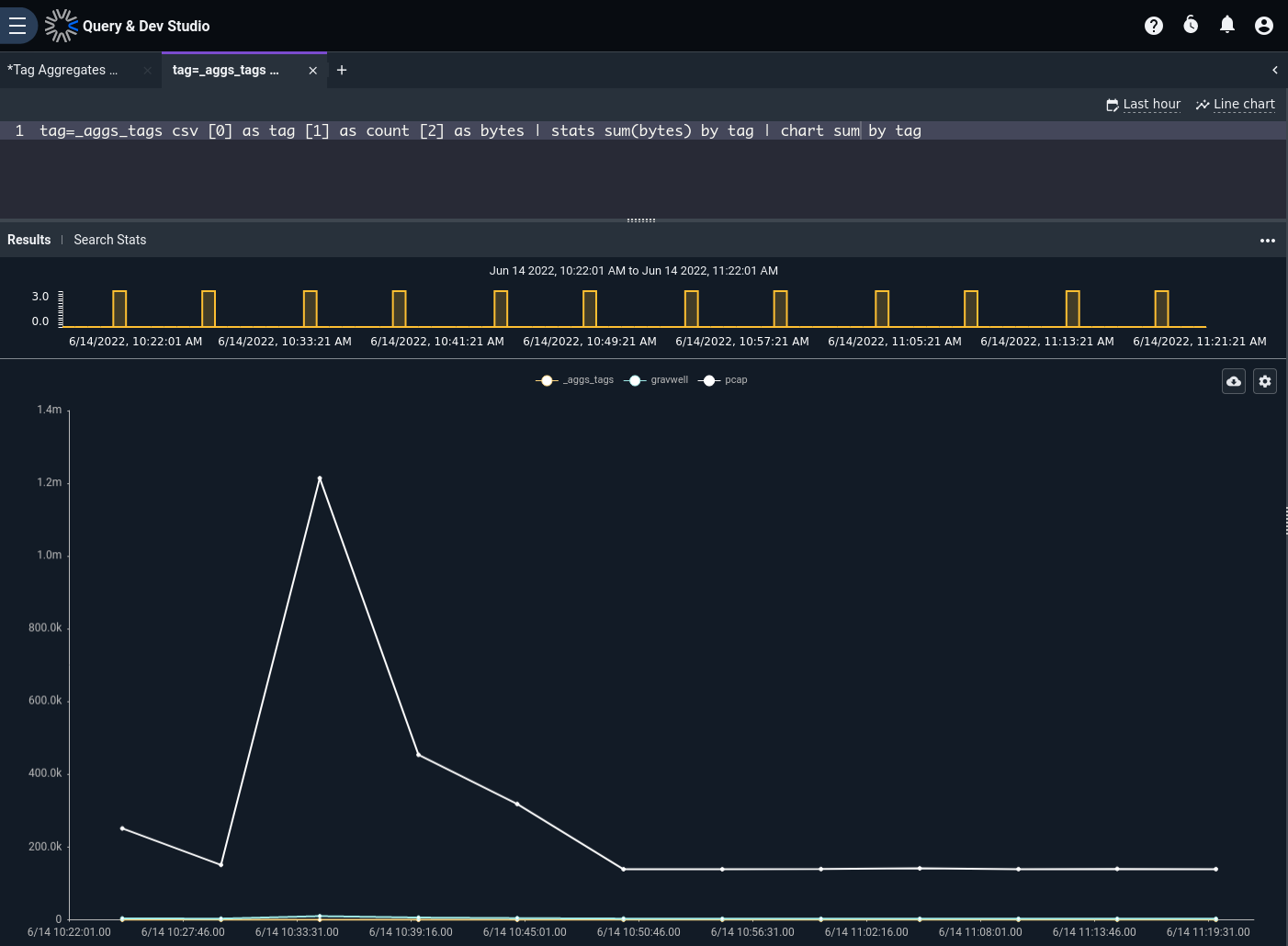Close the tag=_aggs_tags tab
This screenshot has width=1288, height=946.
(312, 71)
